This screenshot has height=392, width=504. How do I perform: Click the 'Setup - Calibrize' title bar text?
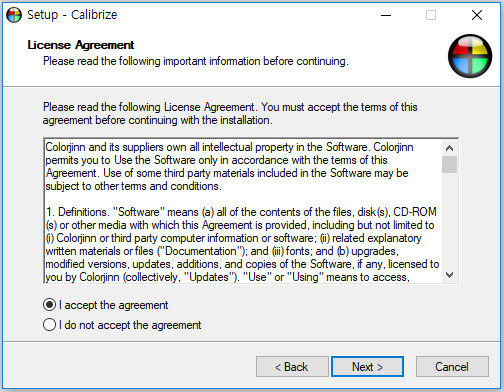tap(72, 15)
